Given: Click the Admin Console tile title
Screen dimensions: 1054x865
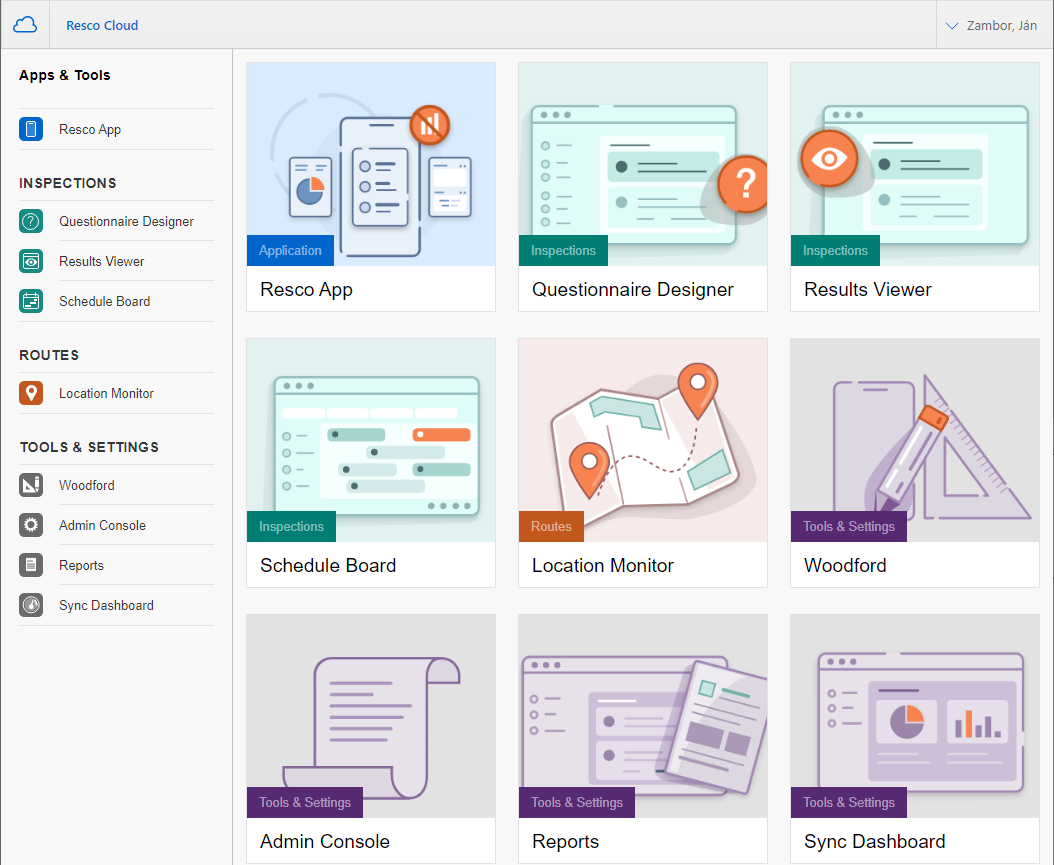Looking at the screenshot, I should (325, 842).
